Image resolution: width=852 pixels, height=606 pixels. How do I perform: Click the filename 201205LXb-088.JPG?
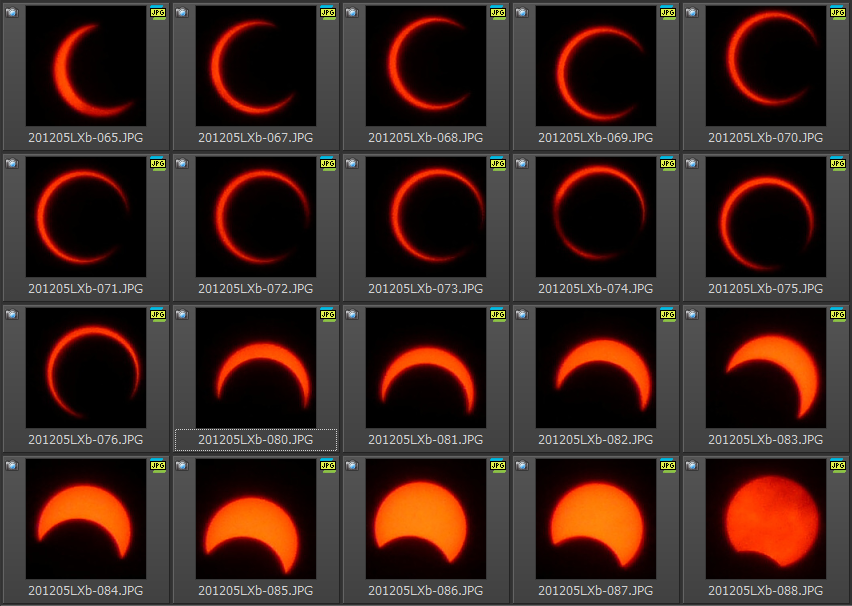pos(766,591)
